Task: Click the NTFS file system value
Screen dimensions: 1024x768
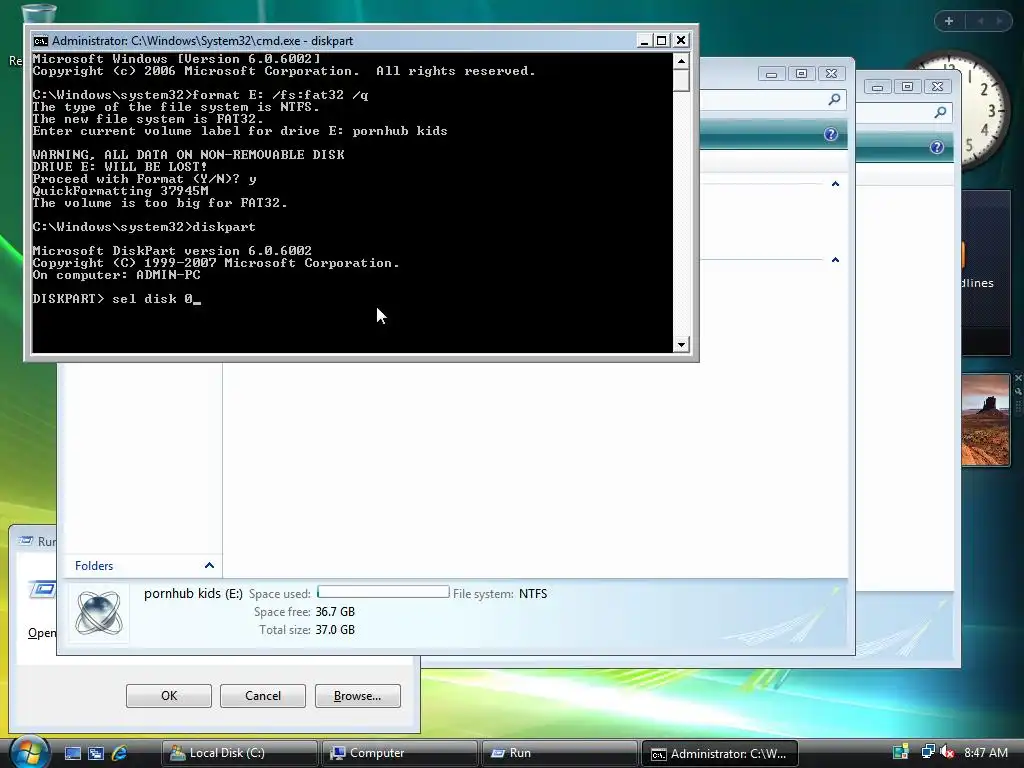Action: 533,594
